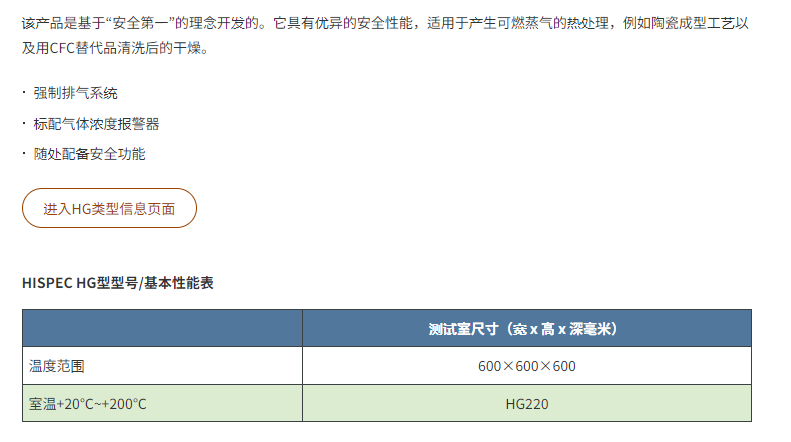This screenshot has width=791, height=442.
Task: Click the 测试室尺寸 table header cell
Action: pos(527,328)
